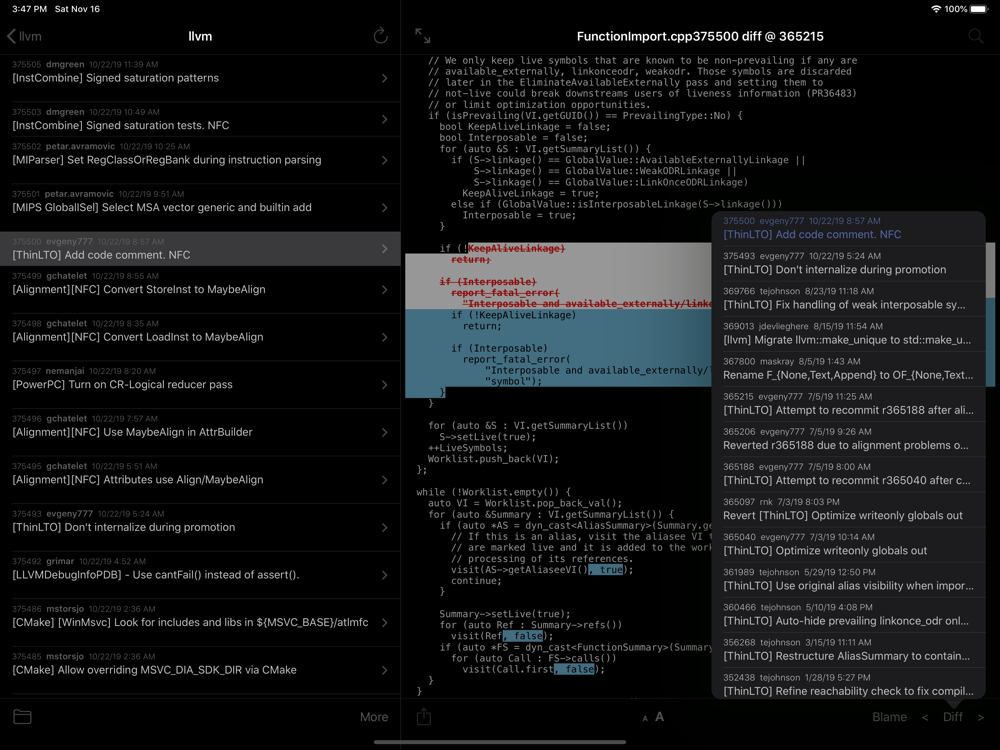Increase font size with large A
This screenshot has height=750, width=1000.
coord(659,717)
